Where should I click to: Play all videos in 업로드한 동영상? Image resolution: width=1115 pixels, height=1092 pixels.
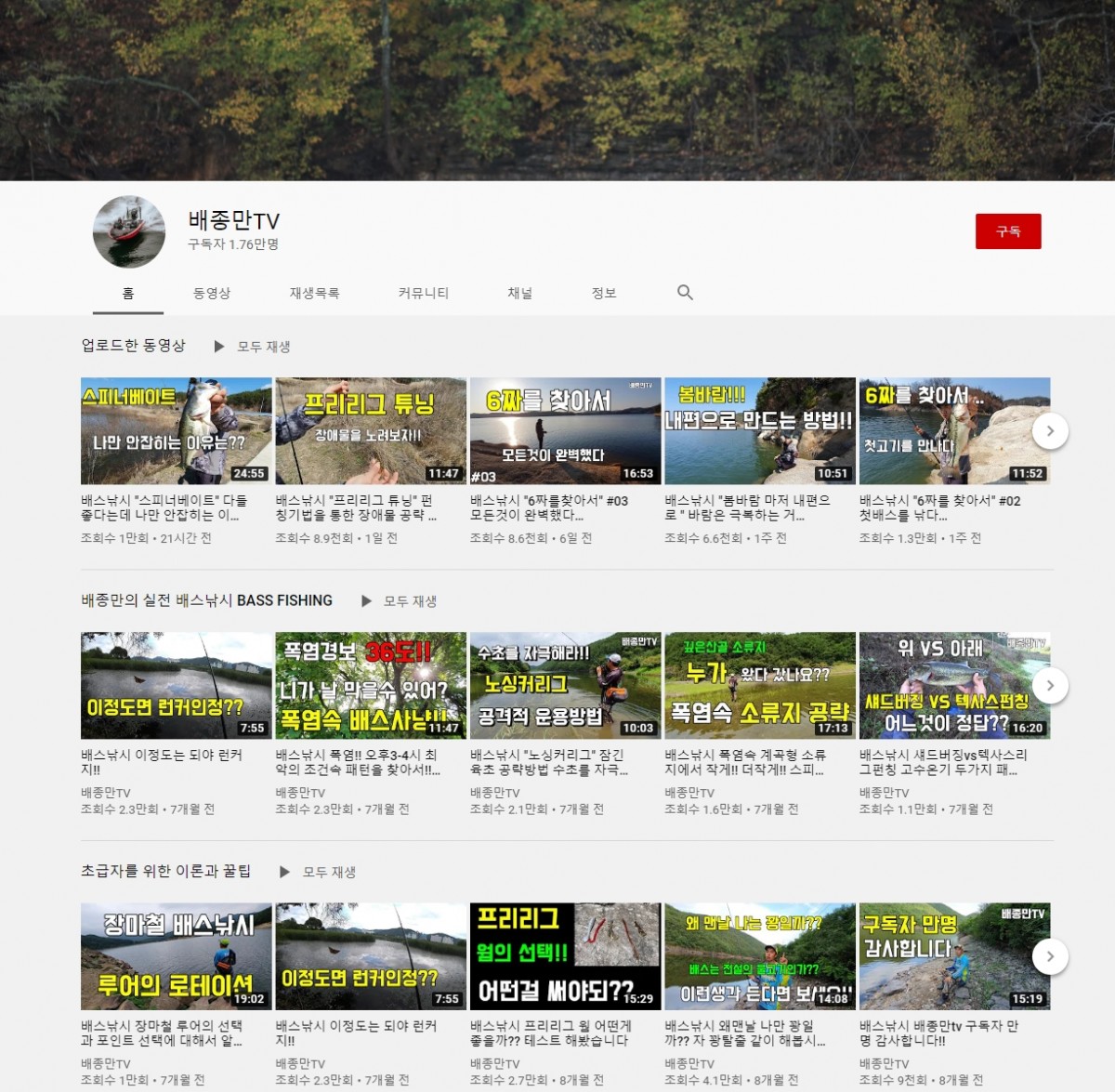[x=253, y=347]
